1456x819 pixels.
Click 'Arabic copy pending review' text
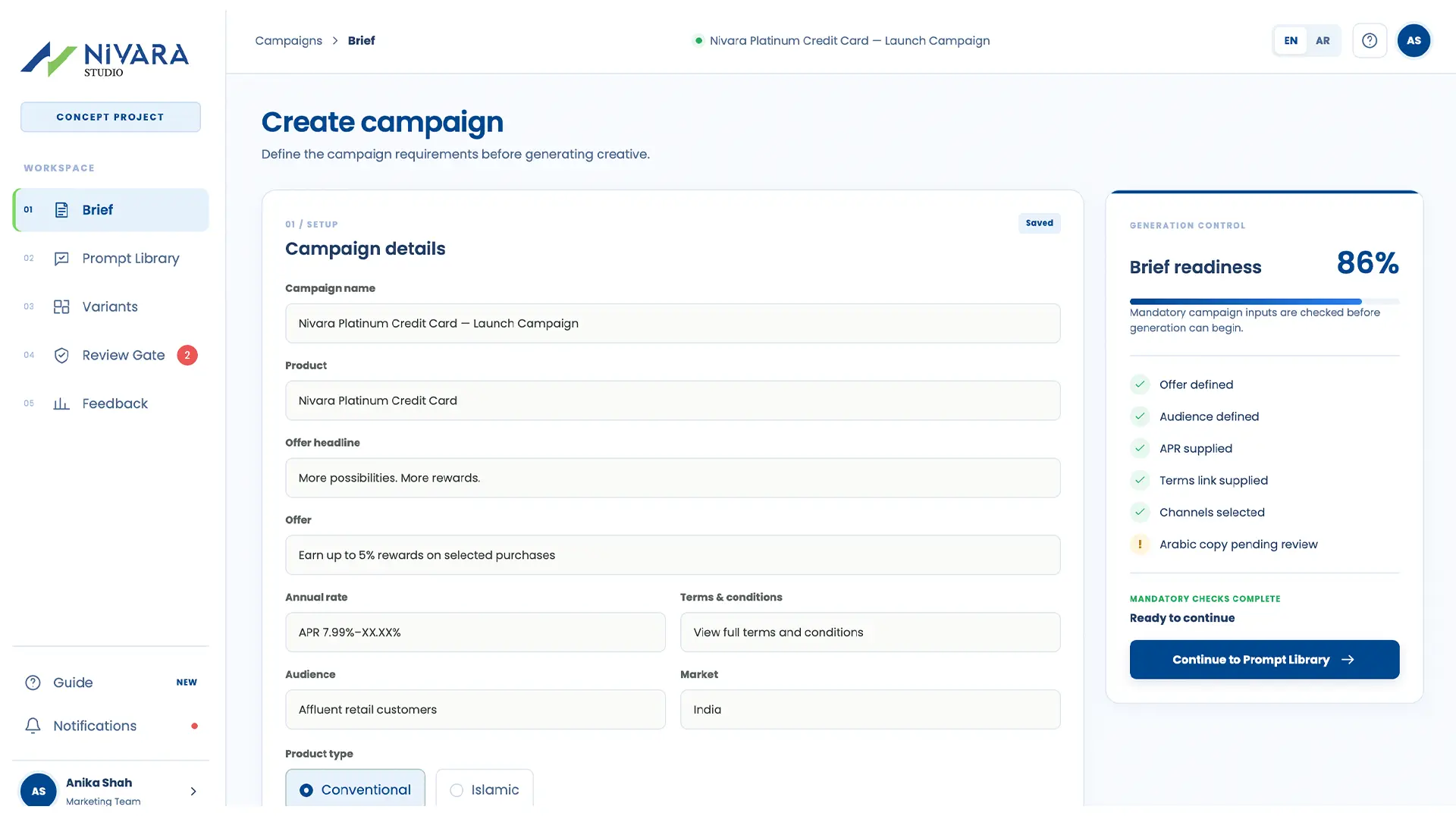1238,544
